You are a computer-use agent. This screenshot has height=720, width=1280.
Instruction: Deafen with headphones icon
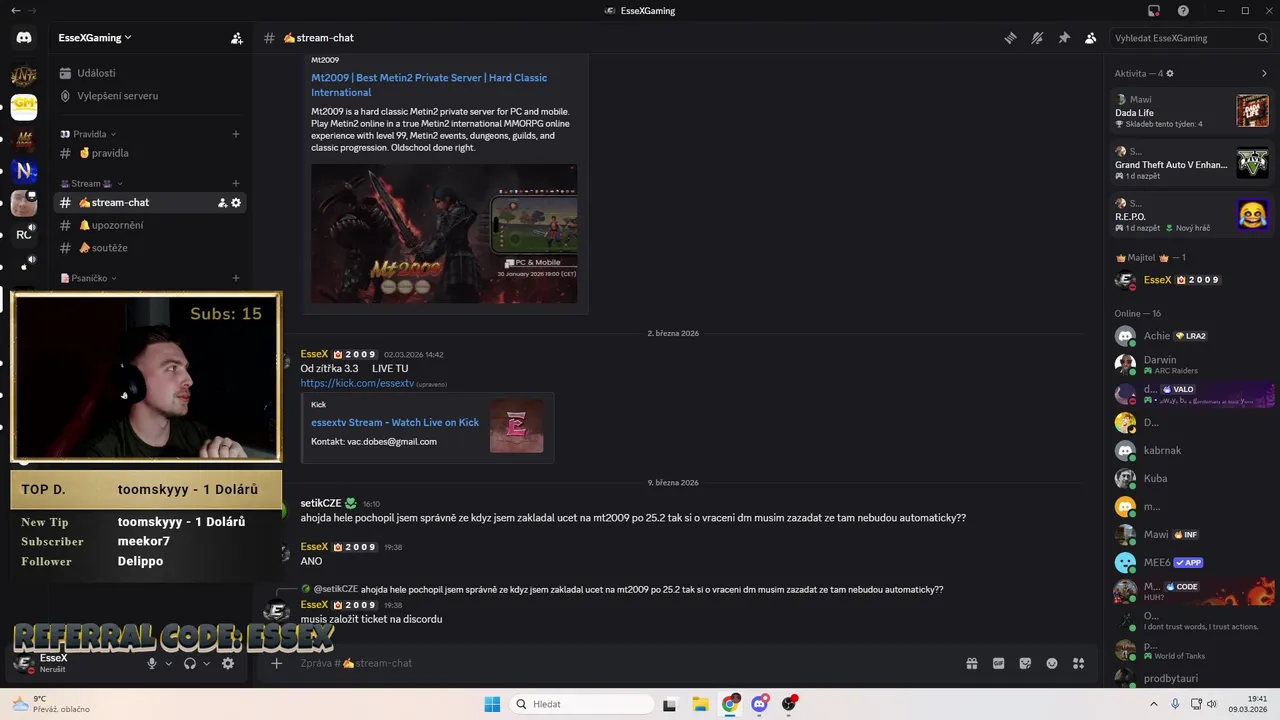pos(190,663)
